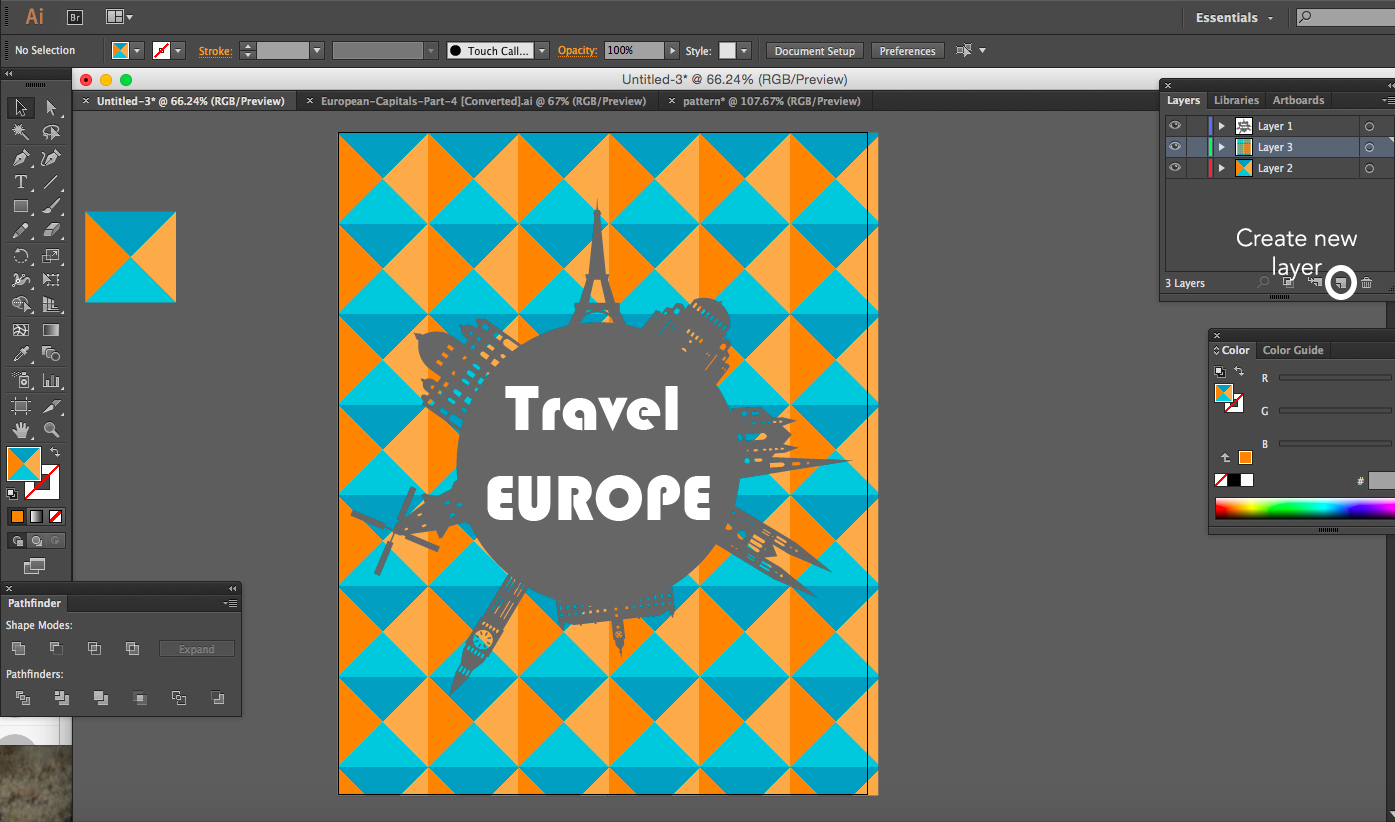
Task: Pick the Pencil tool
Action: [20, 231]
